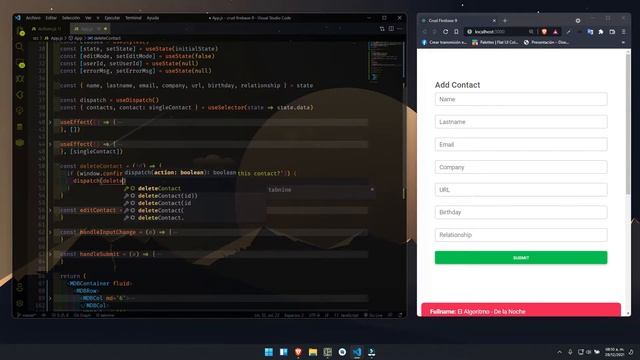Close the Crud Firebase 9 browser tab
Viewport: 640px width, 360px height.
tap(494, 20)
